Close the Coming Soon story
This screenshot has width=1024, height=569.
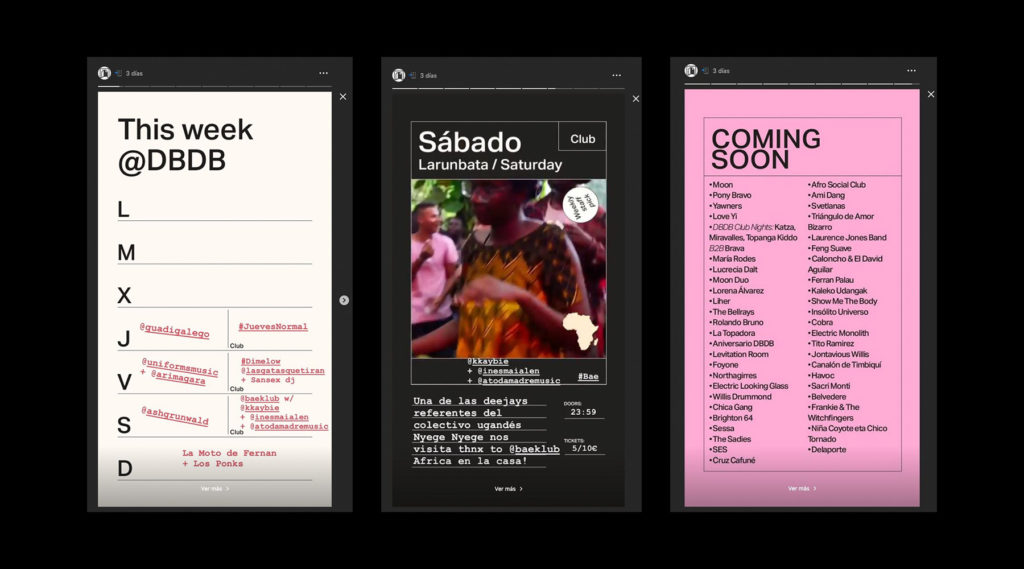tap(931, 94)
